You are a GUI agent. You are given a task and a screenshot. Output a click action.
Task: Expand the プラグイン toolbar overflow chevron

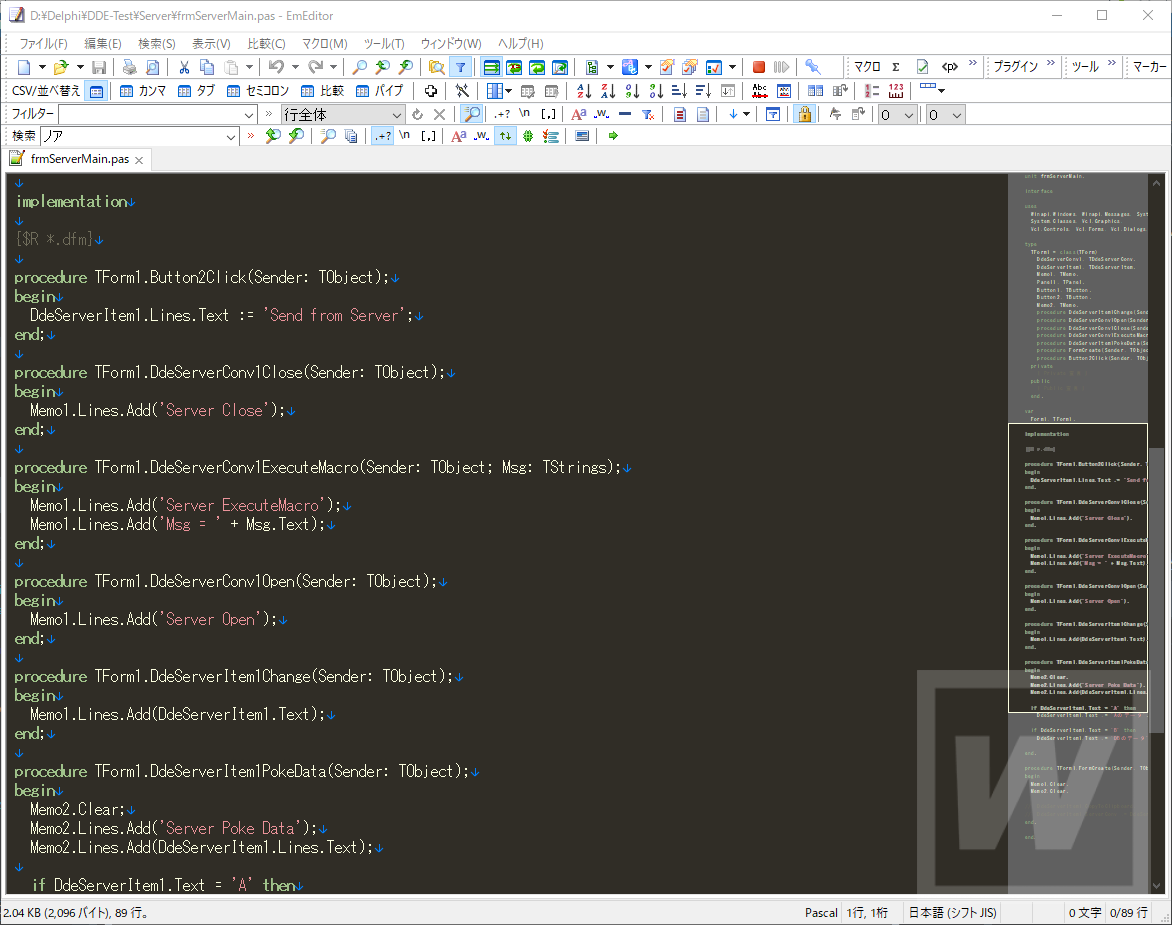click(1051, 64)
